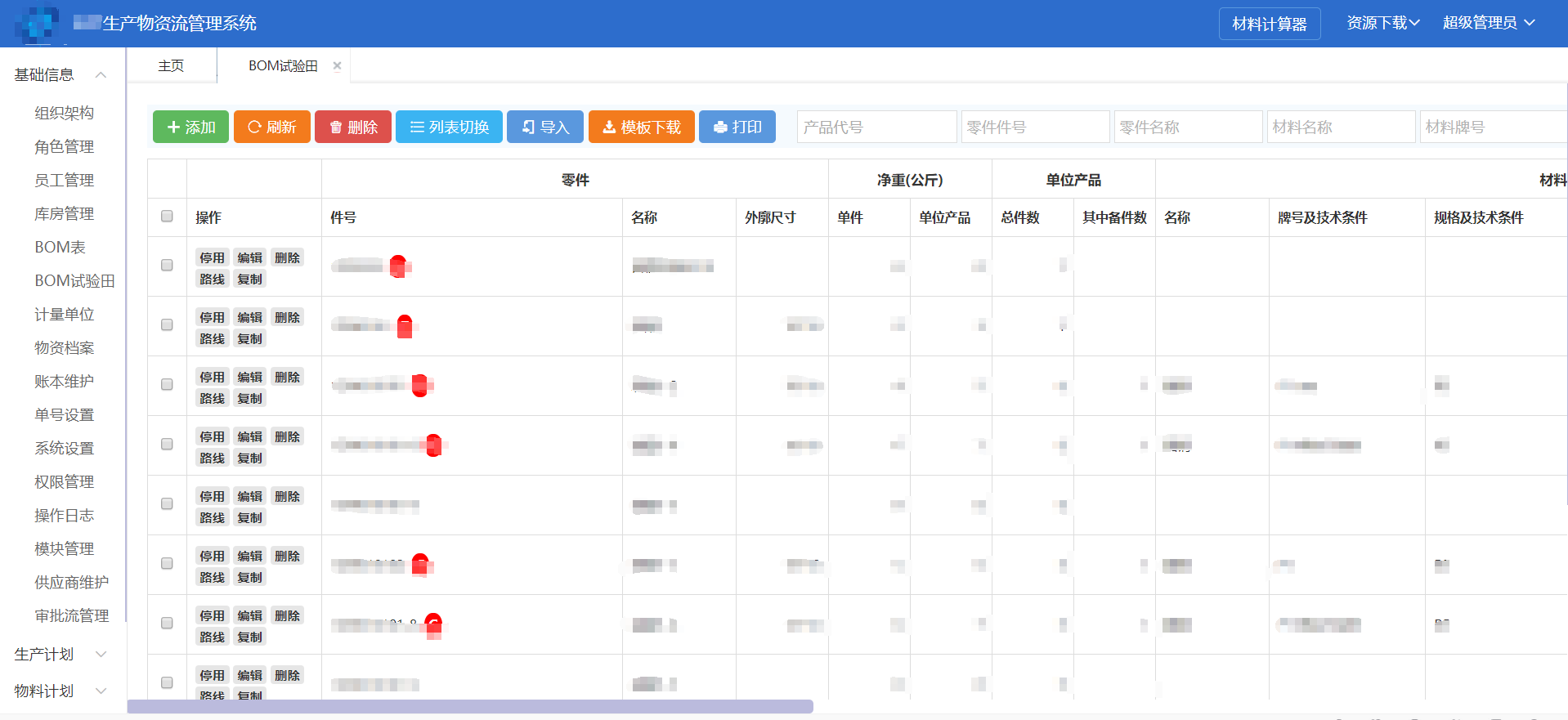The height and width of the screenshot is (720, 1568).
Task: Collapse the 基础信息 sidebar section
Action: 101,75
